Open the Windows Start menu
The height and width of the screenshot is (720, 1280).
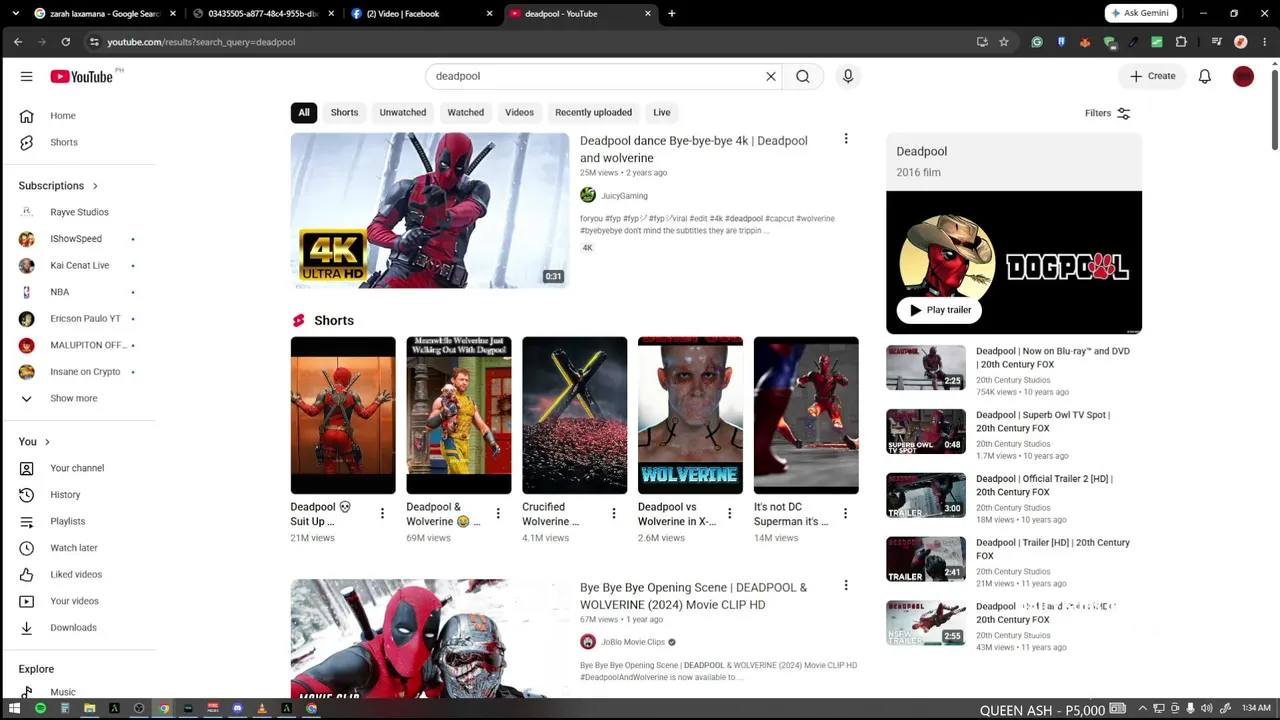point(14,709)
